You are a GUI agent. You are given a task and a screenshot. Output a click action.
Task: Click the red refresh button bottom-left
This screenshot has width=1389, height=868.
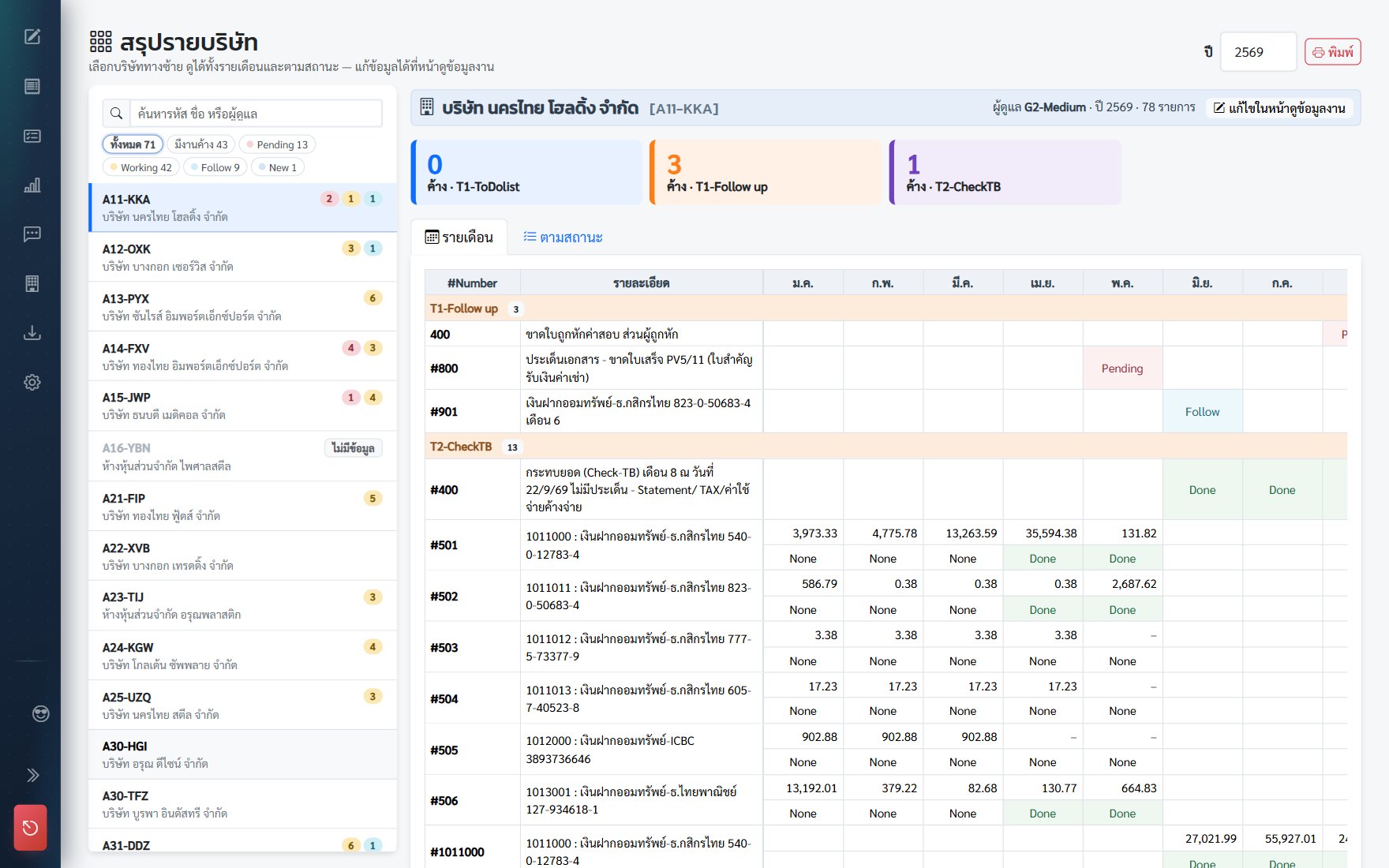(x=30, y=828)
